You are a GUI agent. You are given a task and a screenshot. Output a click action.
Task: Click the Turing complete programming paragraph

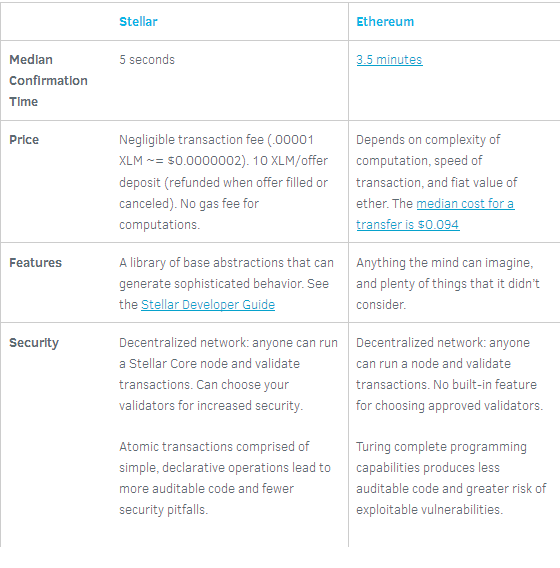pos(451,478)
